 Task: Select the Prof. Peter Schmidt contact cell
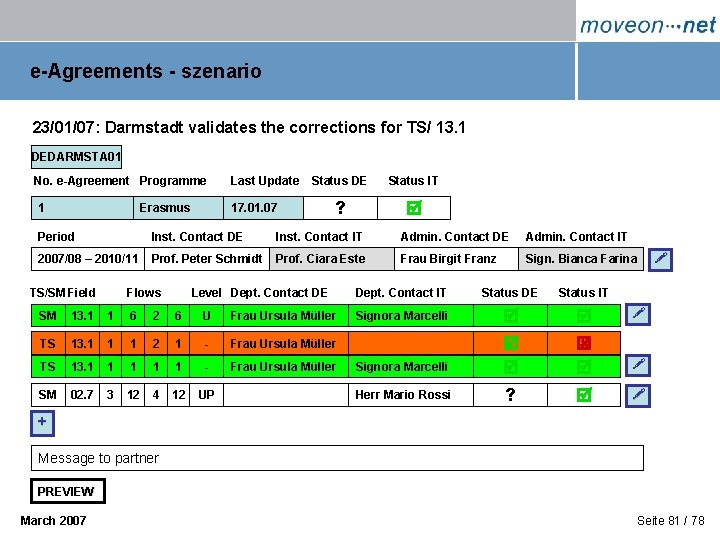click(x=207, y=259)
